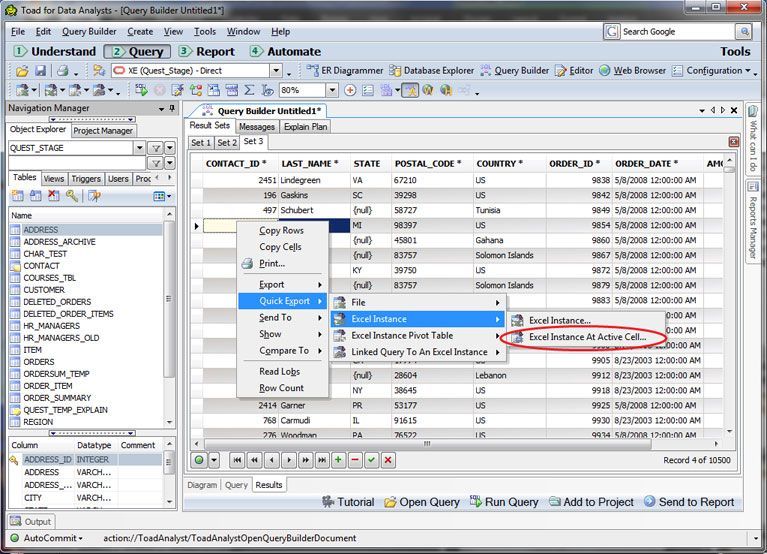Click the Search Google magnifier button
This screenshot has height=554, width=767.
744,32
